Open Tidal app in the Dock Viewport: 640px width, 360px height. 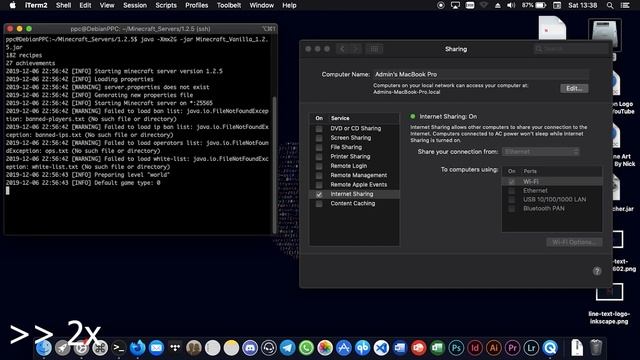click(x=175, y=348)
